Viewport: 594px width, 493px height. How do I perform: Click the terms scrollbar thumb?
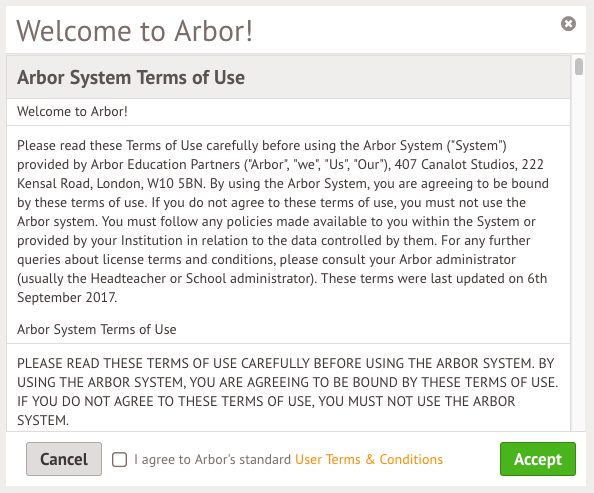tap(578, 67)
